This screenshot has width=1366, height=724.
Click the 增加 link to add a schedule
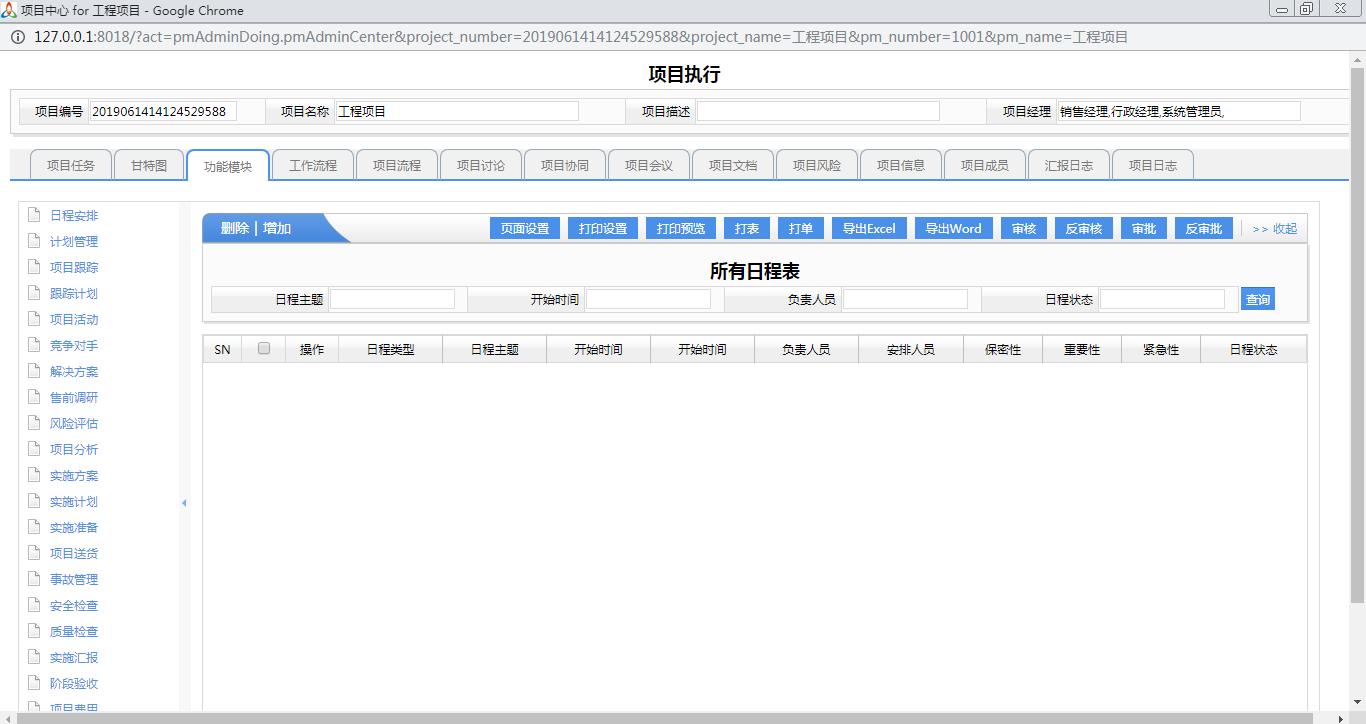tap(277, 228)
